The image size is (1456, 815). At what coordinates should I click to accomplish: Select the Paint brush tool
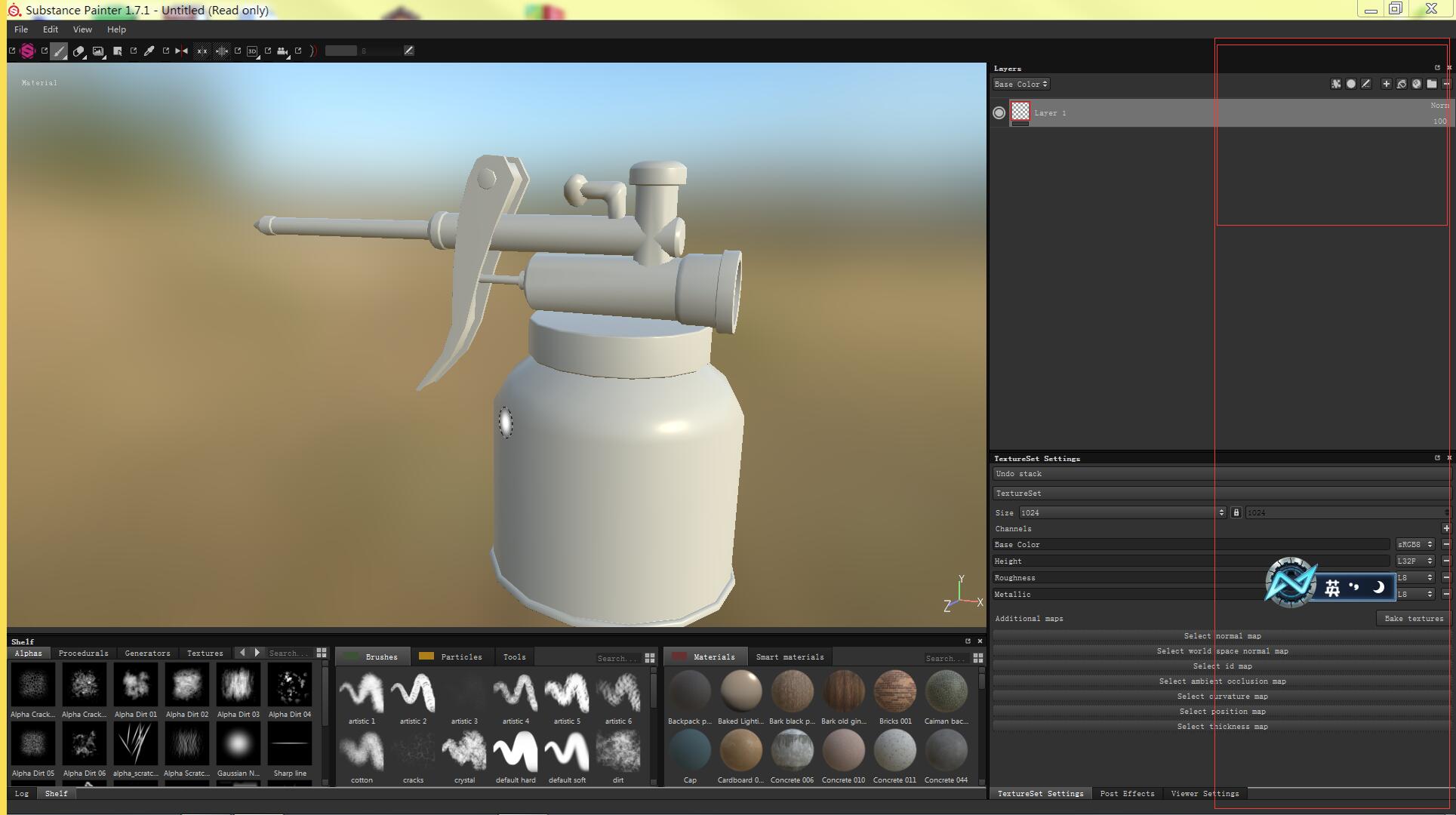(59, 51)
